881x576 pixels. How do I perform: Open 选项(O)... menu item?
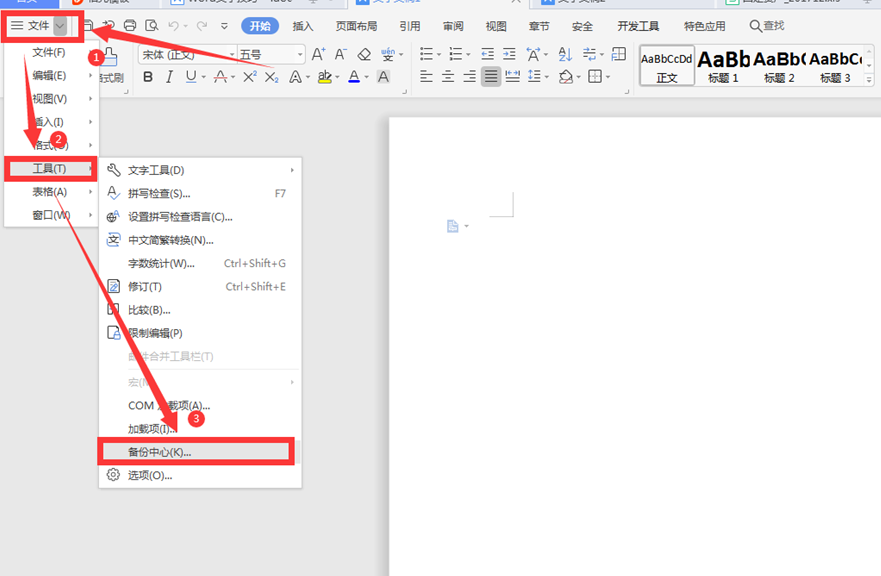(x=200, y=475)
